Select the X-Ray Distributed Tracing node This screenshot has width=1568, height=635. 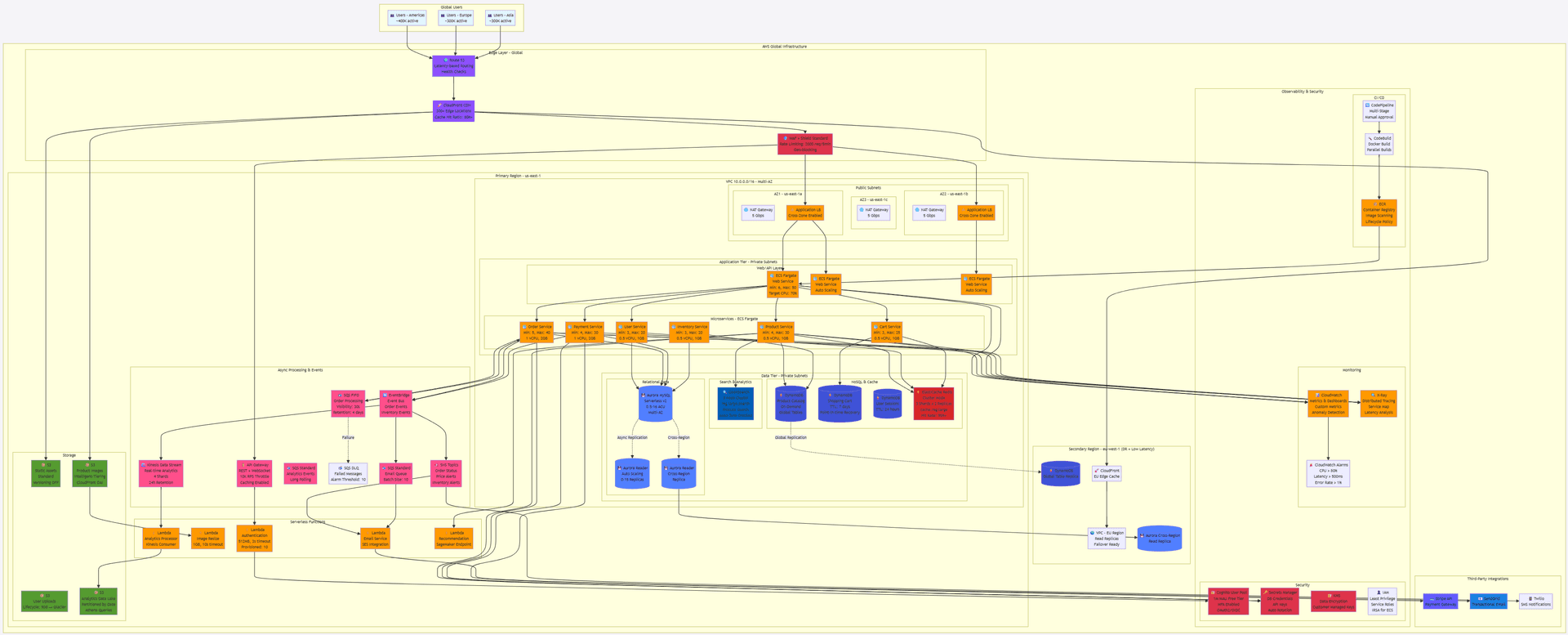click(1379, 404)
